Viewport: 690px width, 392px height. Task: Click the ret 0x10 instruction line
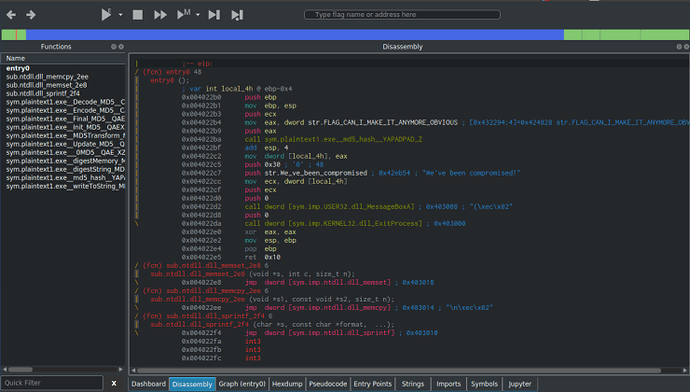click(x=231, y=257)
